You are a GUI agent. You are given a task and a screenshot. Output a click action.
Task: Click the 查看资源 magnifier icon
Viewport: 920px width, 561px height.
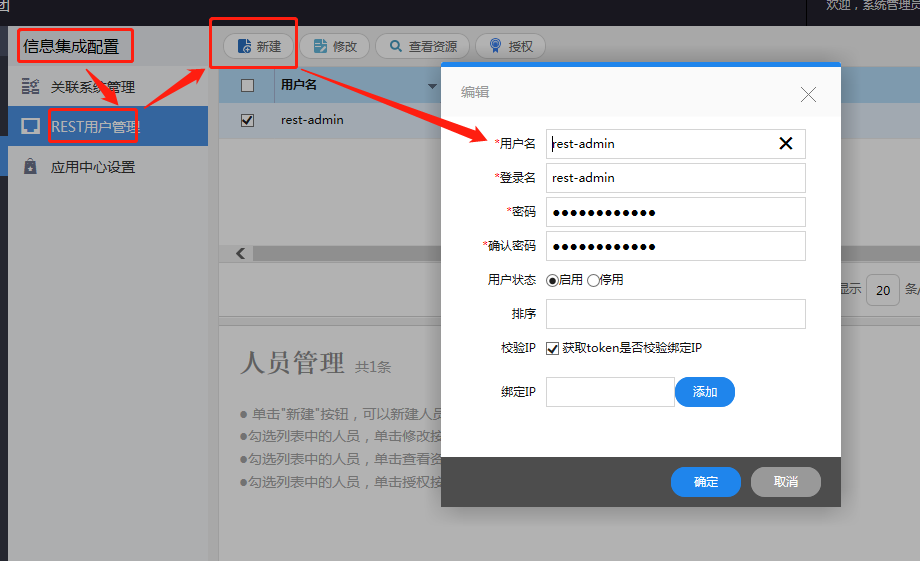click(x=396, y=46)
